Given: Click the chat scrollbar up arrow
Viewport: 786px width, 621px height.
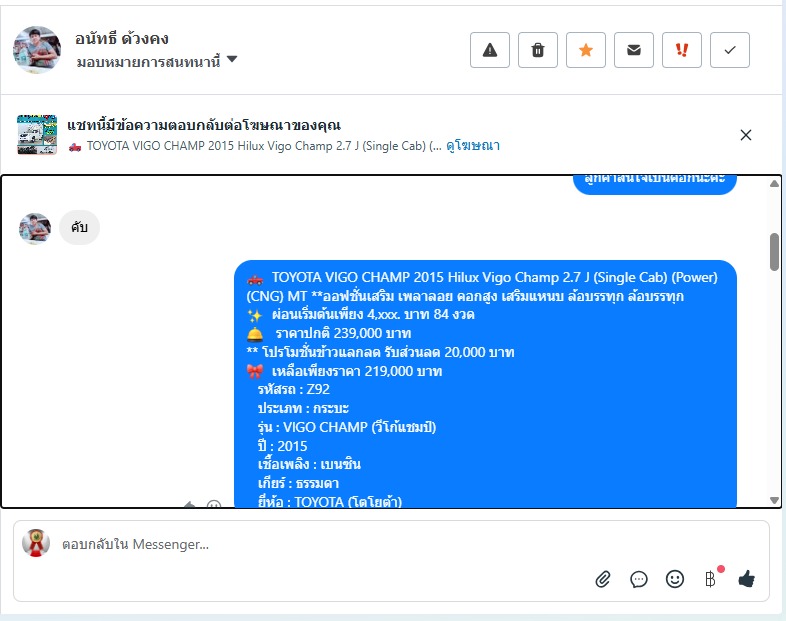Looking at the screenshot, I should (x=774, y=183).
